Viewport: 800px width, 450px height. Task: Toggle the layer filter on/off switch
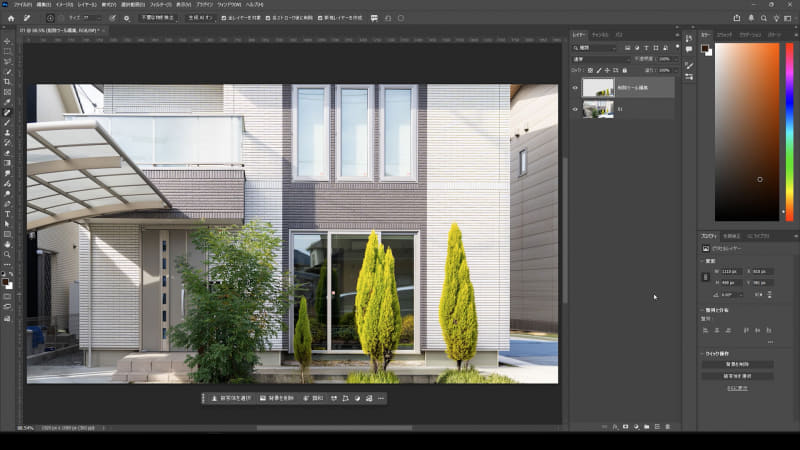(678, 46)
